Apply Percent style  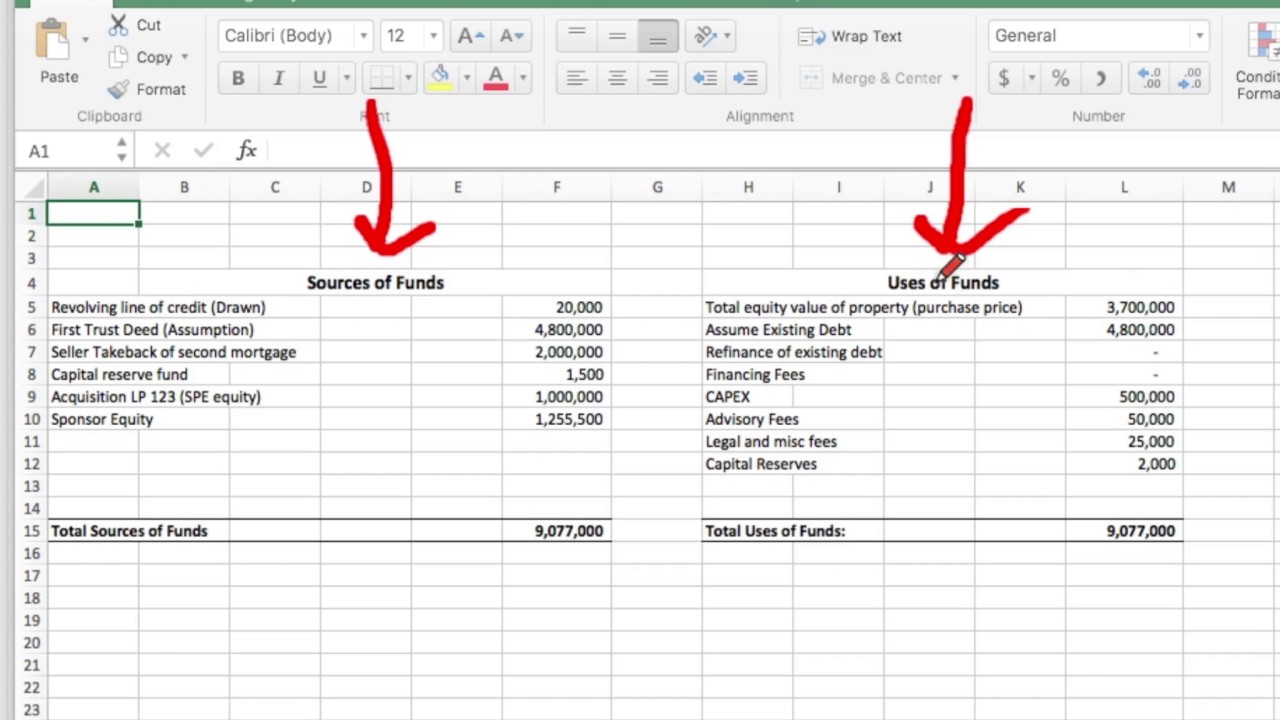pyautogui.click(x=1061, y=78)
